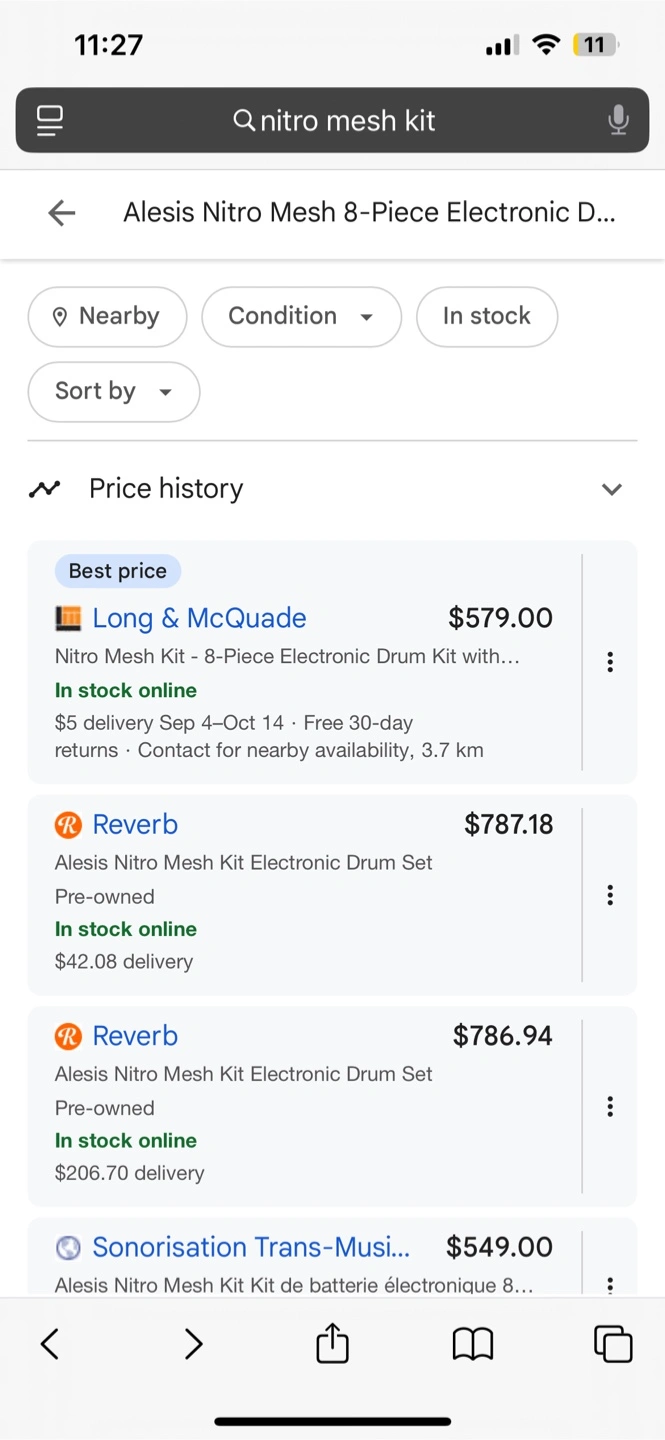The height and width of the screenshot is (1440, 665).
Task: Open the first Reverb seller link
Action: click(x=135, y=824)
